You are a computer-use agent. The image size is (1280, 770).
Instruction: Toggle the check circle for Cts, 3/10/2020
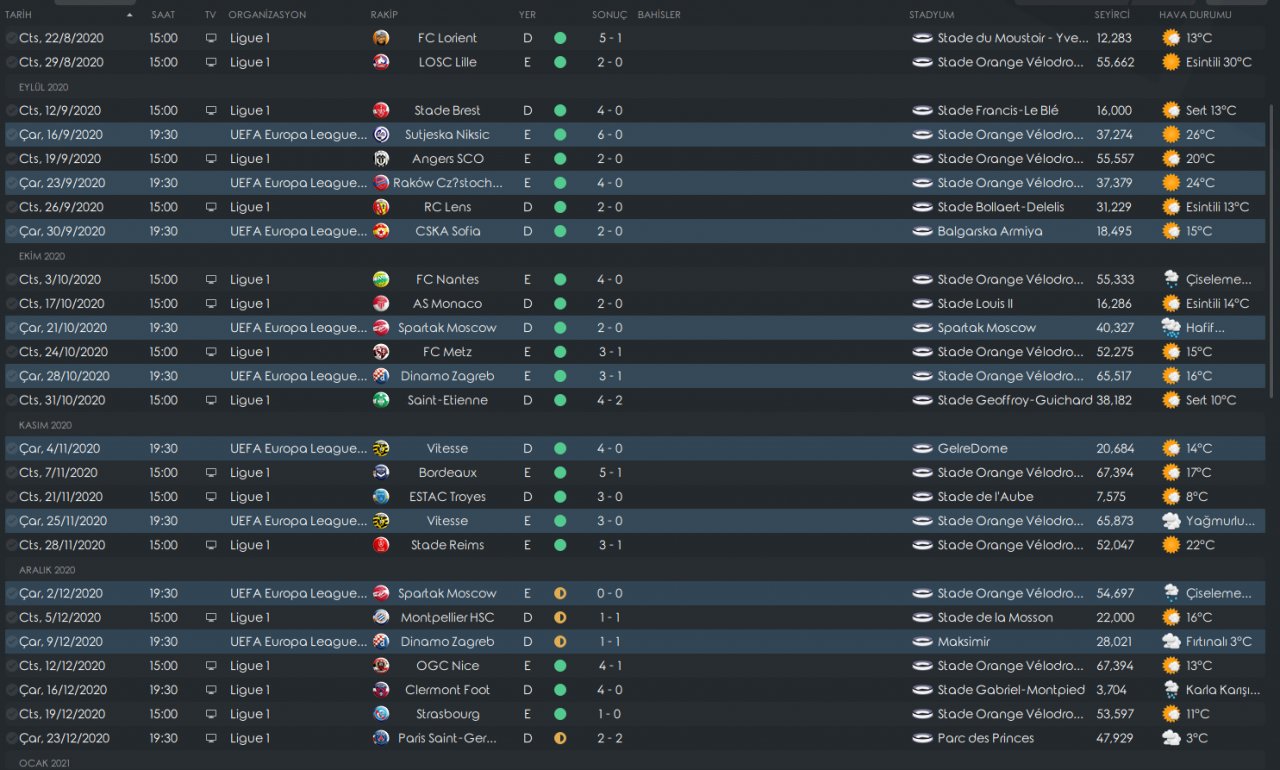(11, 280)
